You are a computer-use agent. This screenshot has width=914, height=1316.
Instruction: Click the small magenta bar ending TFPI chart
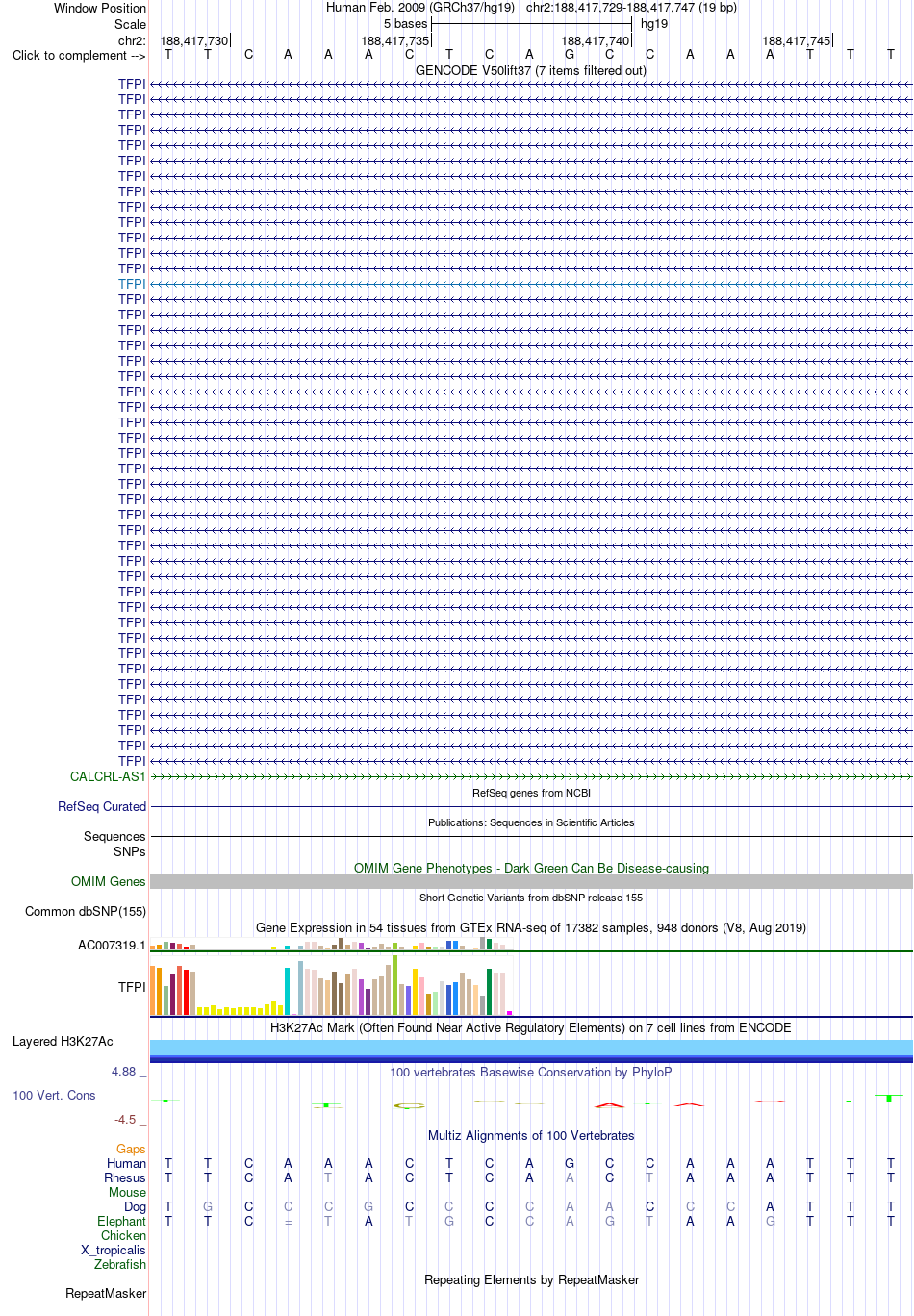pyautogui.click(x=510, y=1013)
